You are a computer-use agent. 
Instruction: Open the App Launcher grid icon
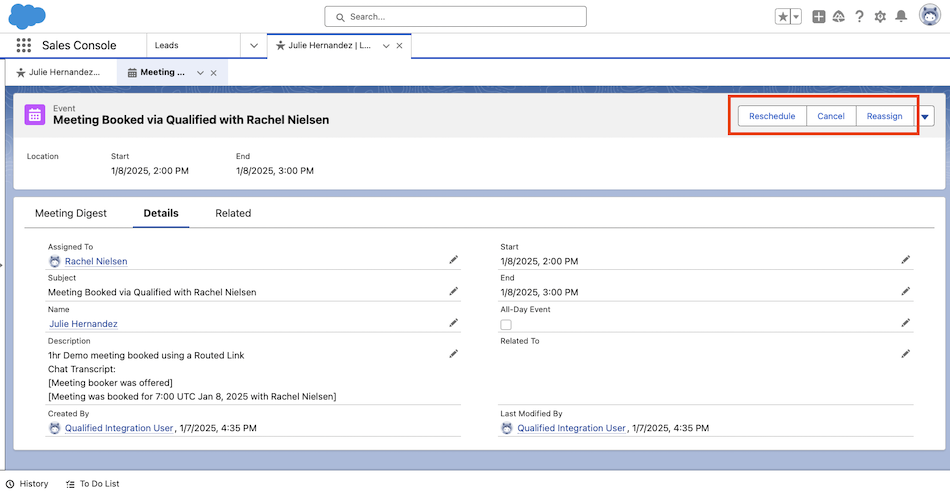pyautogui.click(x=24, y=45)
